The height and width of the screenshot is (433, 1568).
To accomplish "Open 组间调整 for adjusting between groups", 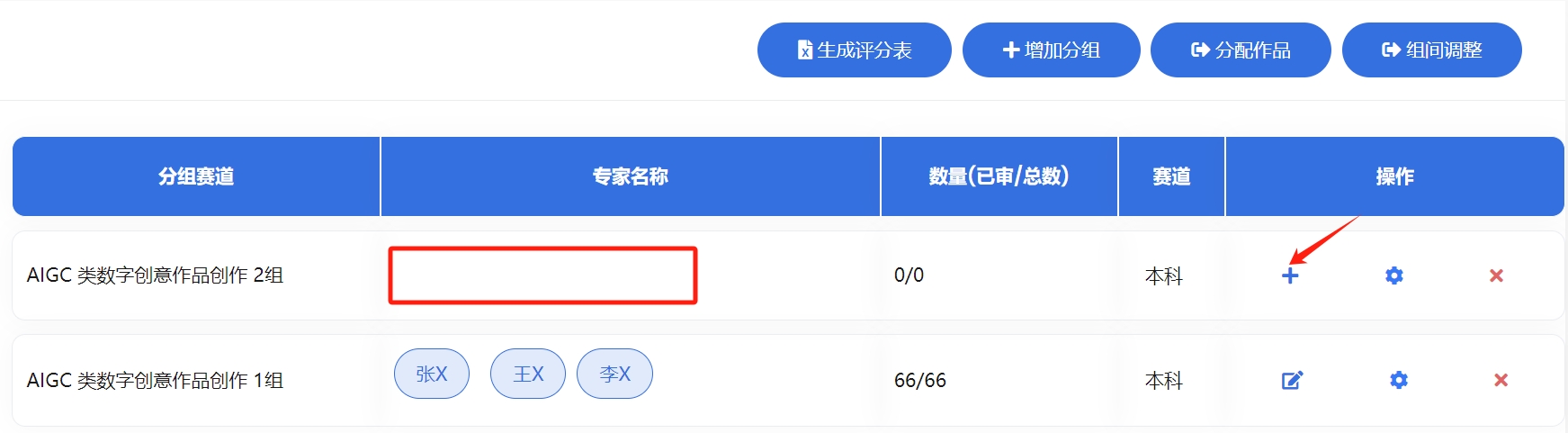I will (x=1431, y=50).
